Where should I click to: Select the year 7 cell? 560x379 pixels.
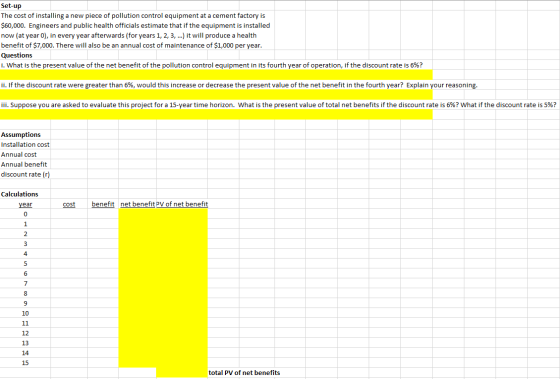tap(25, 284)
